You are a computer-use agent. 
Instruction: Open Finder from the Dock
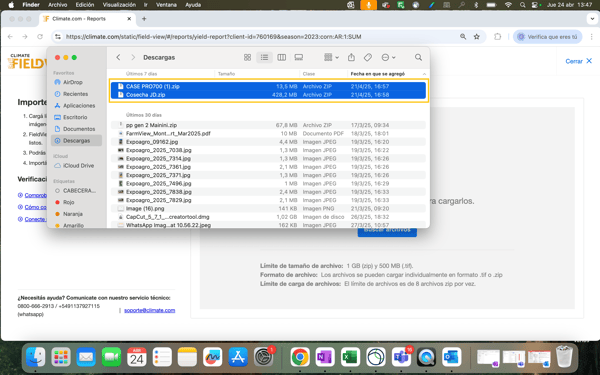pos(35,357)
